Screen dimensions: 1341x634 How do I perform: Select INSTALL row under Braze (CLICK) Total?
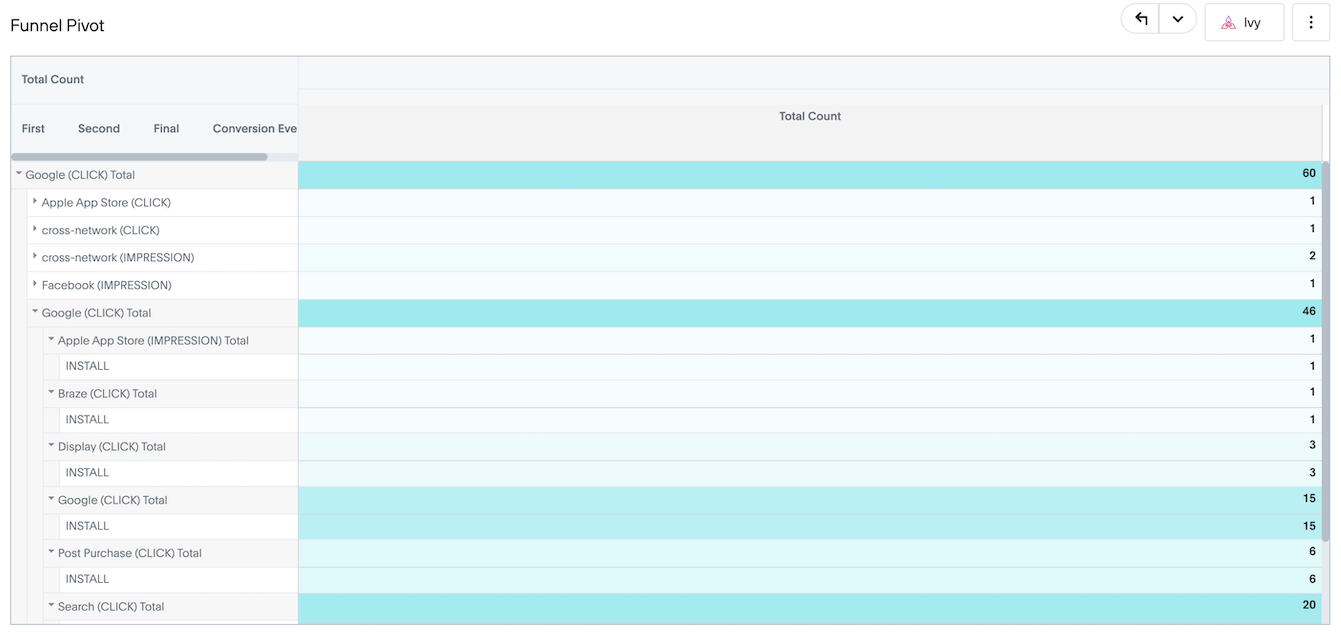pyautogui.click(x=178, y=420)
